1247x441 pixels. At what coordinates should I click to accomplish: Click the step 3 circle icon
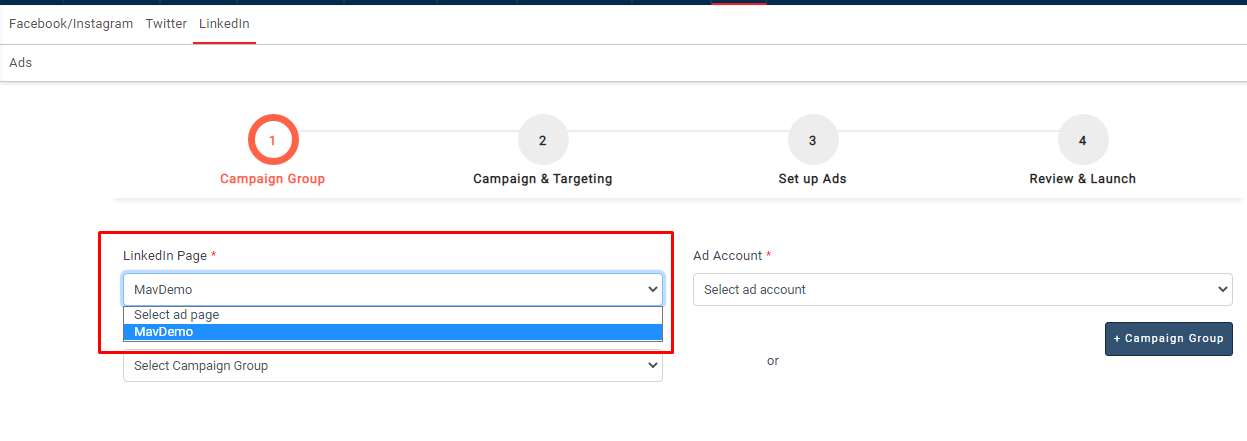(812, 141)
